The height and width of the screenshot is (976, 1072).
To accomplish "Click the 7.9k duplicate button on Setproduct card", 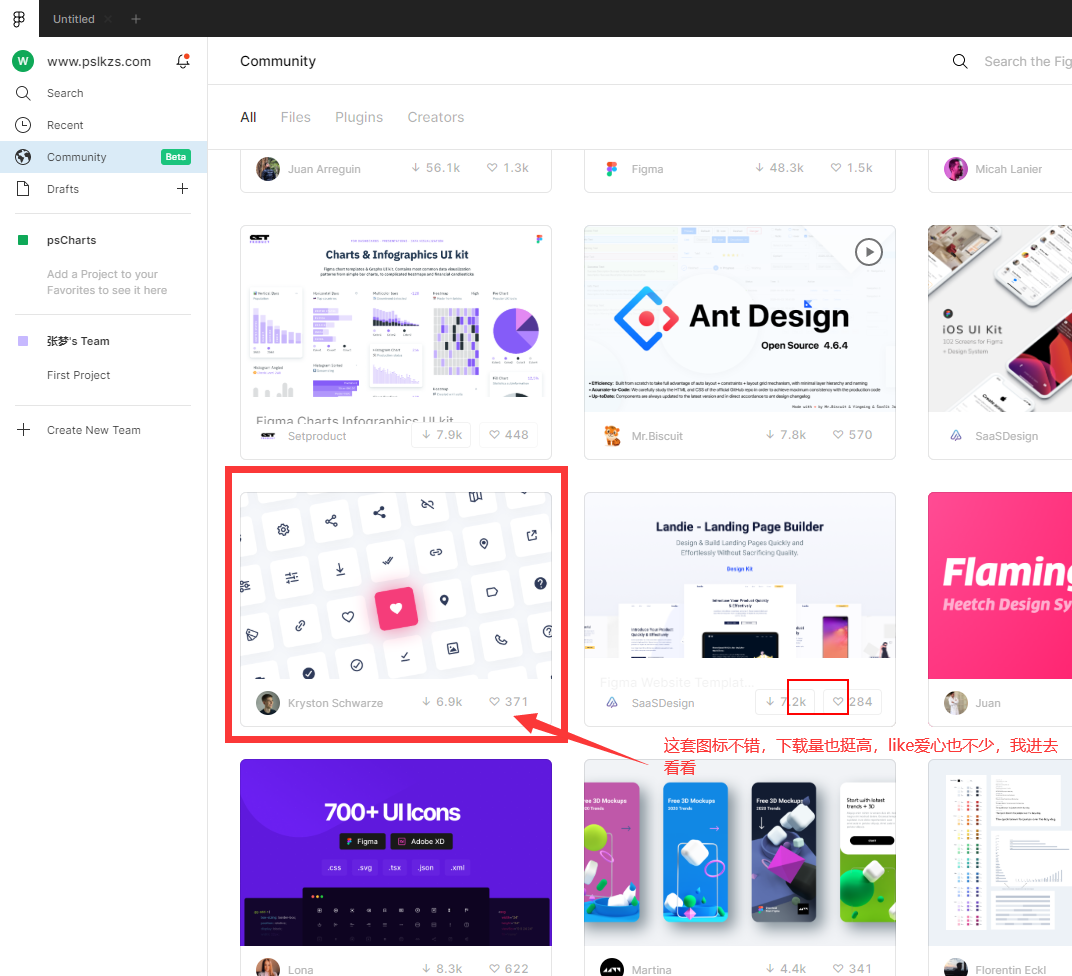I will pyautogui.click(x=442, y=435).
